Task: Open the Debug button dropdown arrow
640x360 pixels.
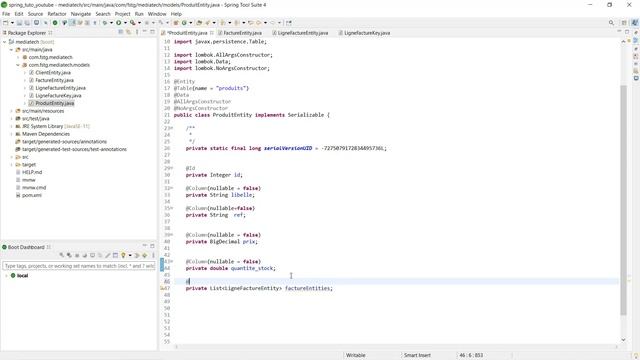Action: [111, 23]
